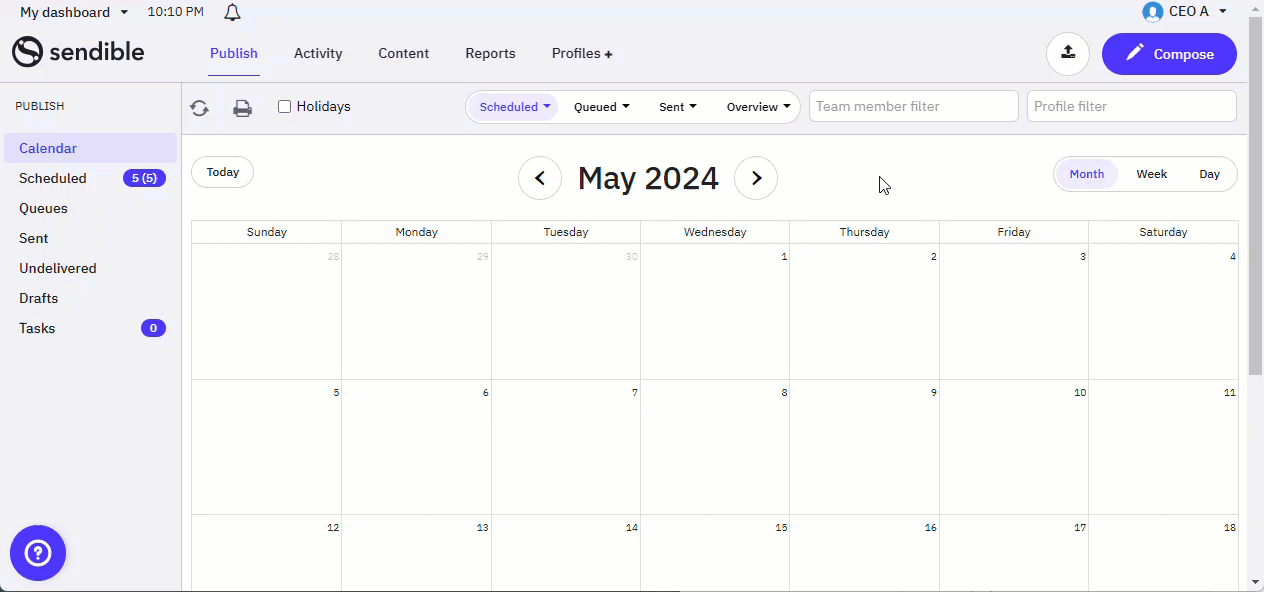Click the bulk upload icon button

pyautogui.click(x=1068, y=53)
